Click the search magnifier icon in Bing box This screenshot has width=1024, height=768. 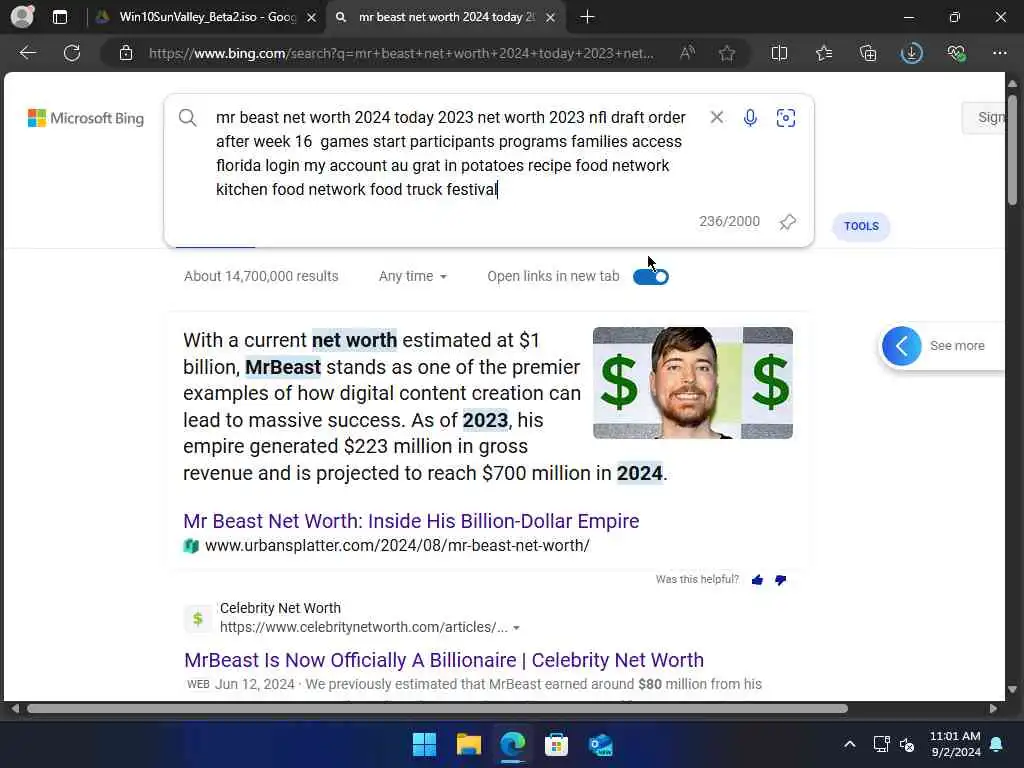[x=187, y=118]
